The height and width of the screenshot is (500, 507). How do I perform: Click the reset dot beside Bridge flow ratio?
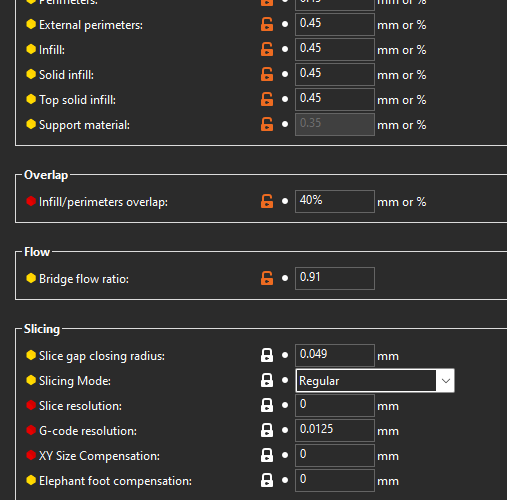click(285, 278)
